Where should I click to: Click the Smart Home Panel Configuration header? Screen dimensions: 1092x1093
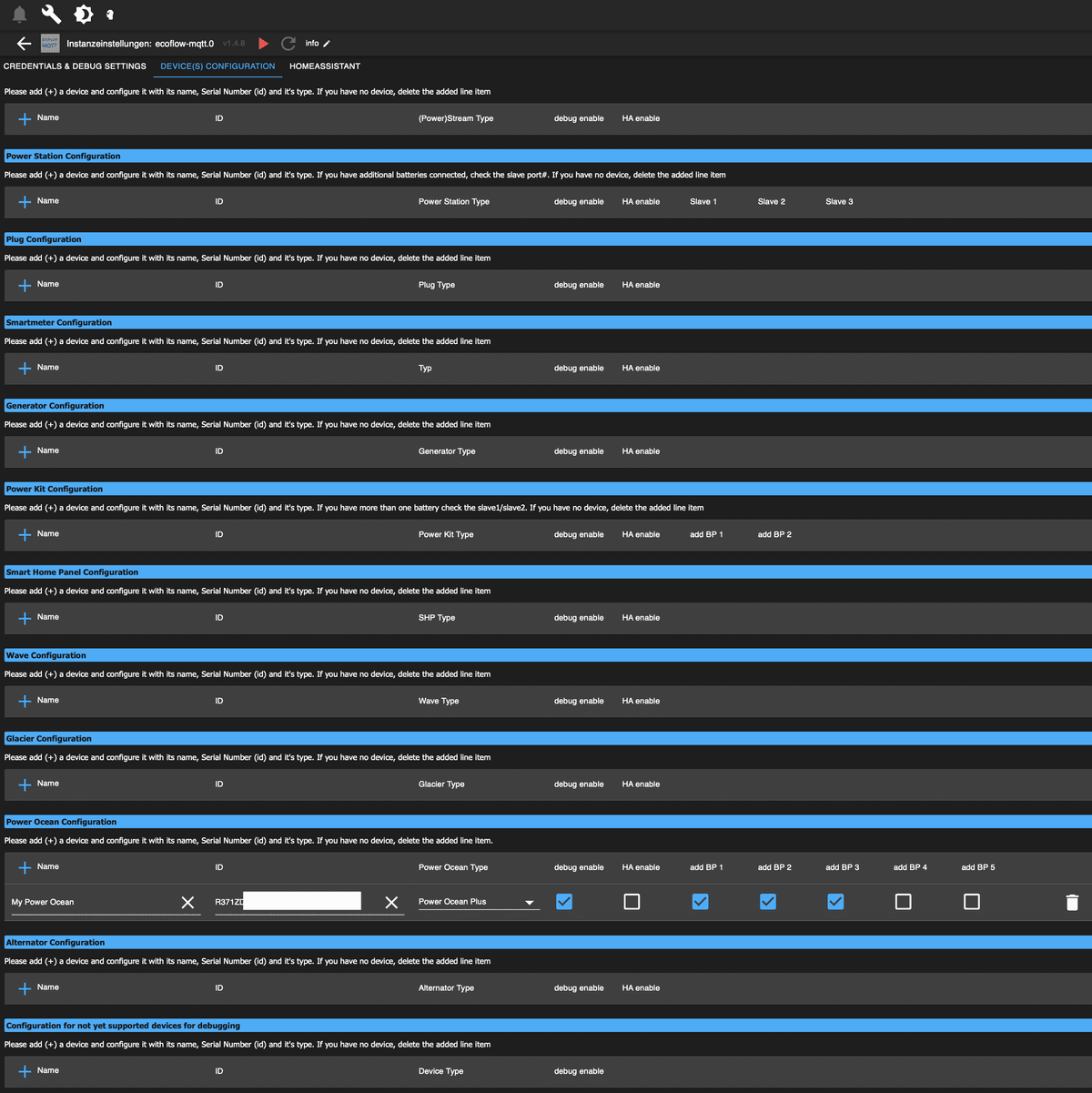pos(548,572)
